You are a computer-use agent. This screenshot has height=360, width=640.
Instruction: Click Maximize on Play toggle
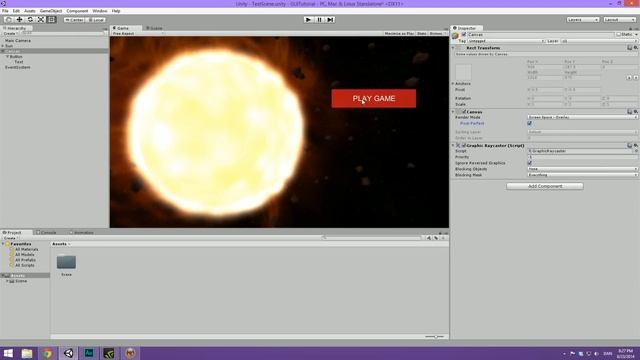point(399,33)
